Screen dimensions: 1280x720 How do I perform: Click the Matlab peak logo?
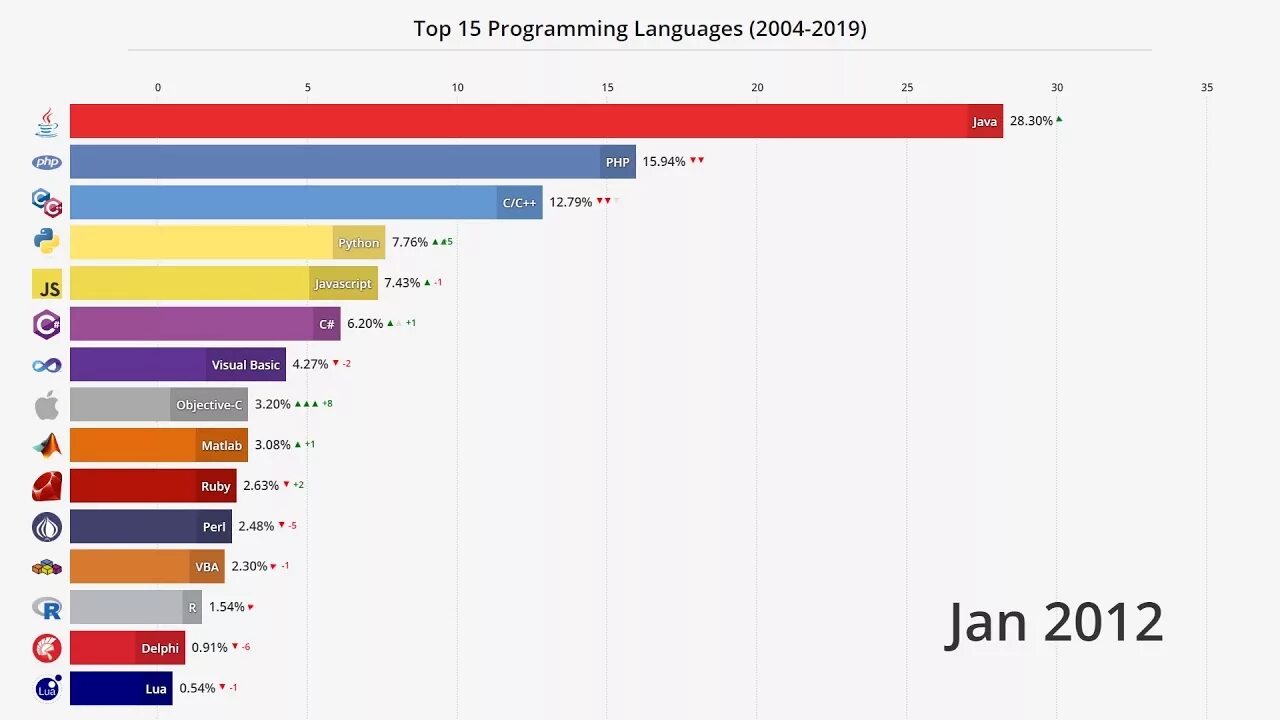coord(47,446)
